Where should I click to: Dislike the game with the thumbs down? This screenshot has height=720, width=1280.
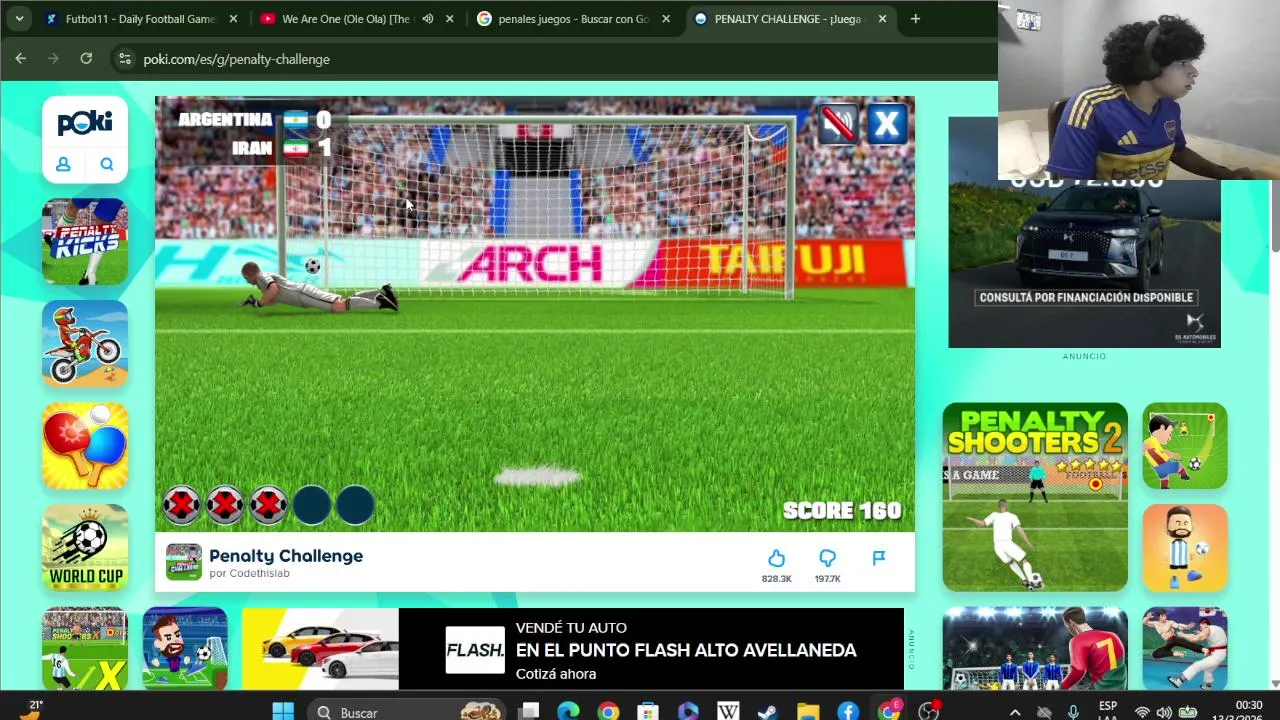827,559
